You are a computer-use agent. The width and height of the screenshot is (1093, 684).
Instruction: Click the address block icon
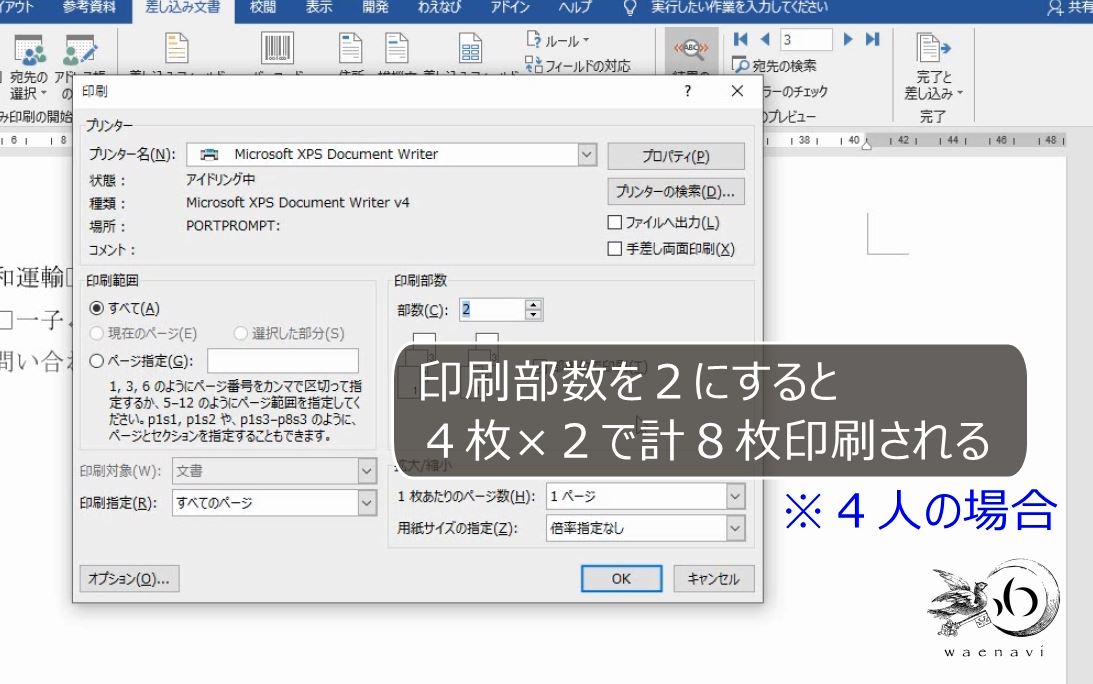pos(350,49)
